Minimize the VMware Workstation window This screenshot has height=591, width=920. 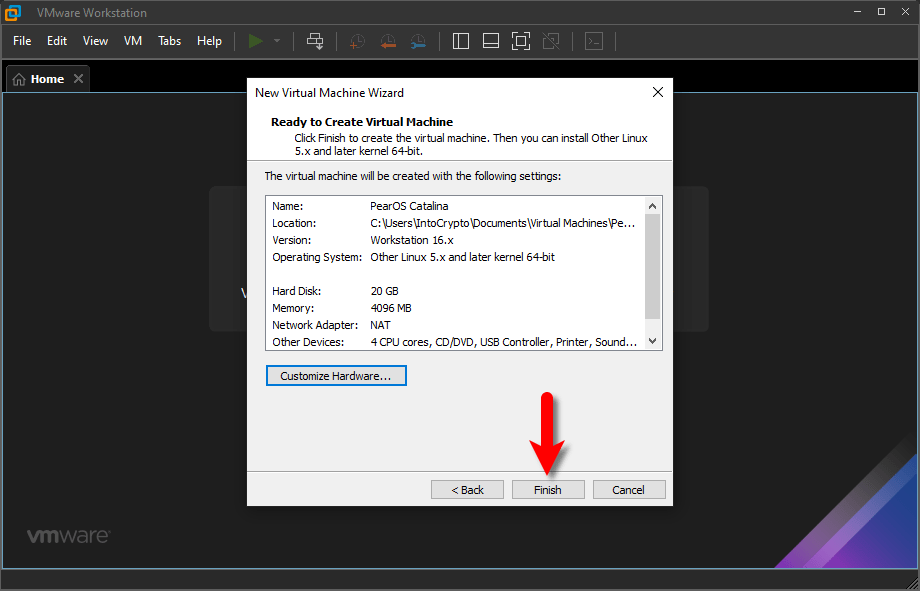click(857, 12)
